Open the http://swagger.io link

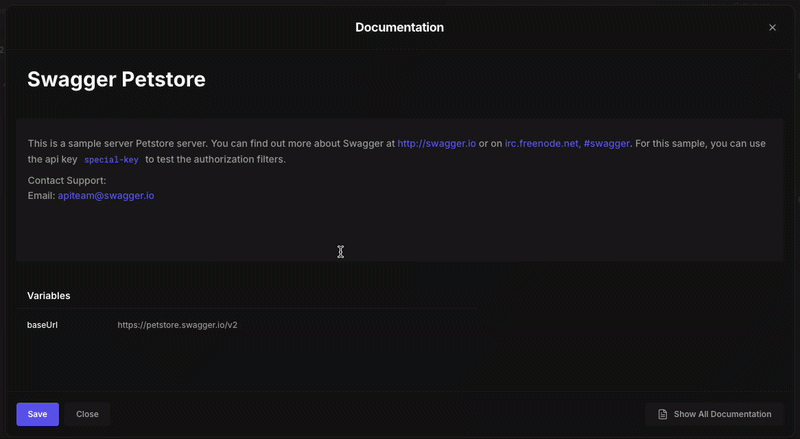click(x=437, y=143)
